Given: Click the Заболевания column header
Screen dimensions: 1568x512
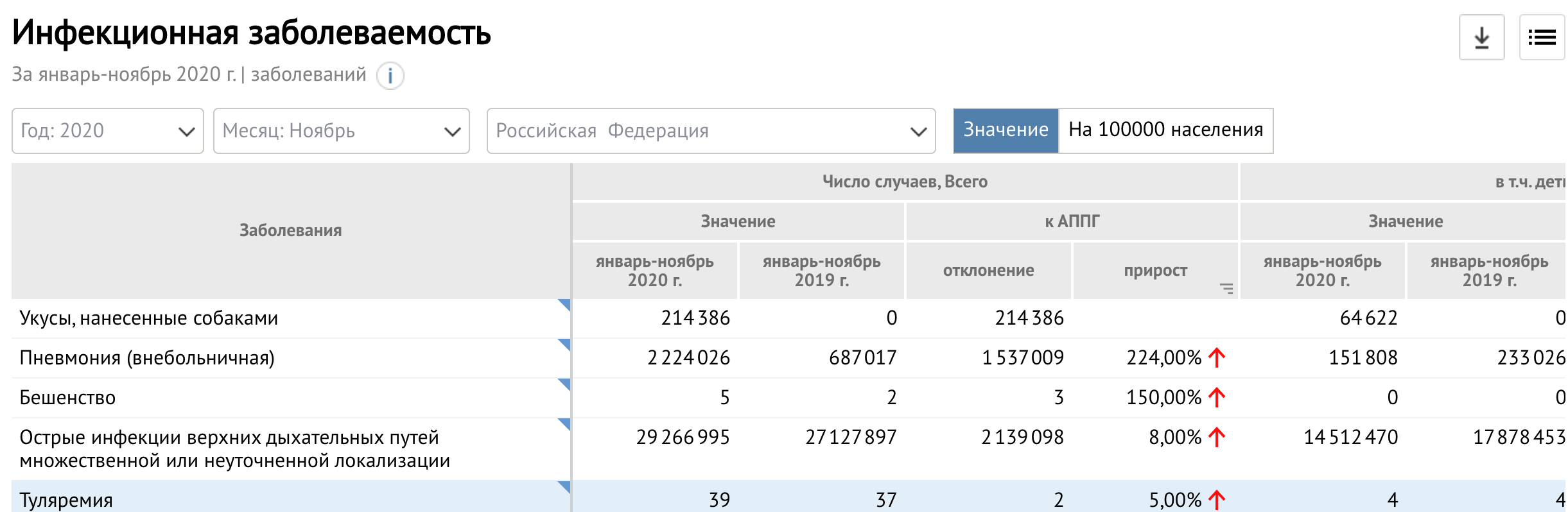Looking at the screenshot, I should (290, 230).
